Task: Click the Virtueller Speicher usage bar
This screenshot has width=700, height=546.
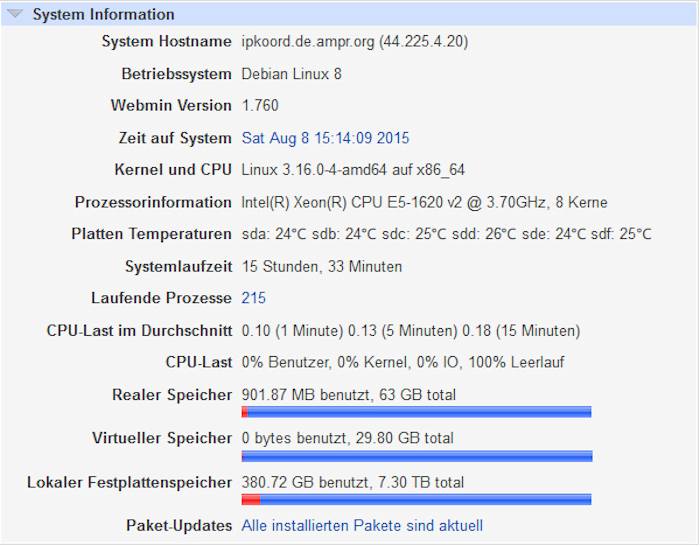Action: pyautogui.click(x=416, y=456)
